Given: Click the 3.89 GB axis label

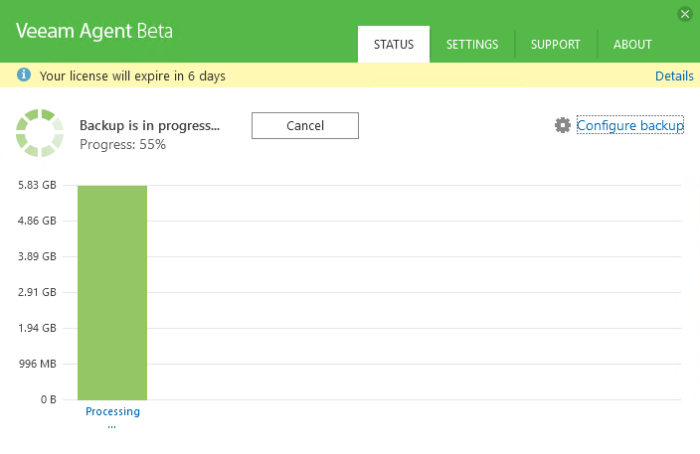Looking at the screenshot, I should coord(37,256).
